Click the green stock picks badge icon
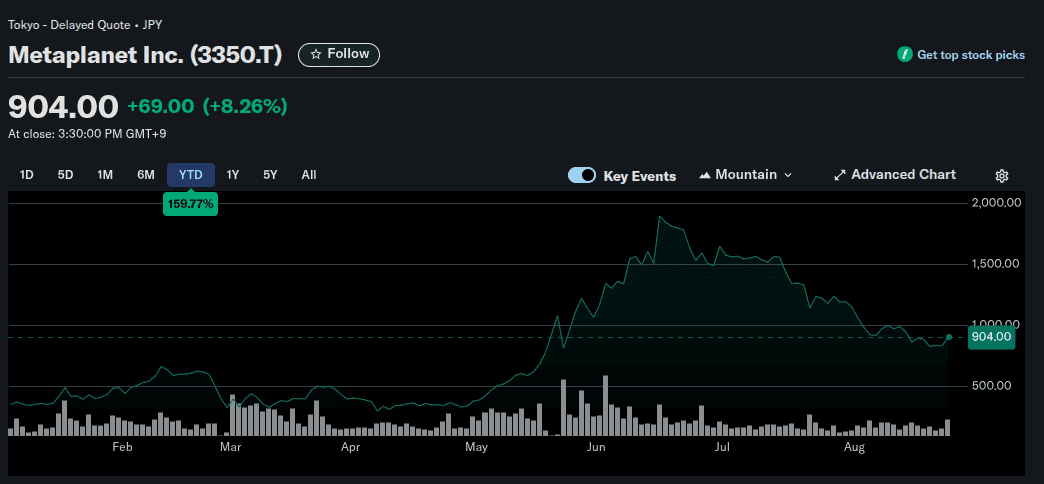 [904, 55]
